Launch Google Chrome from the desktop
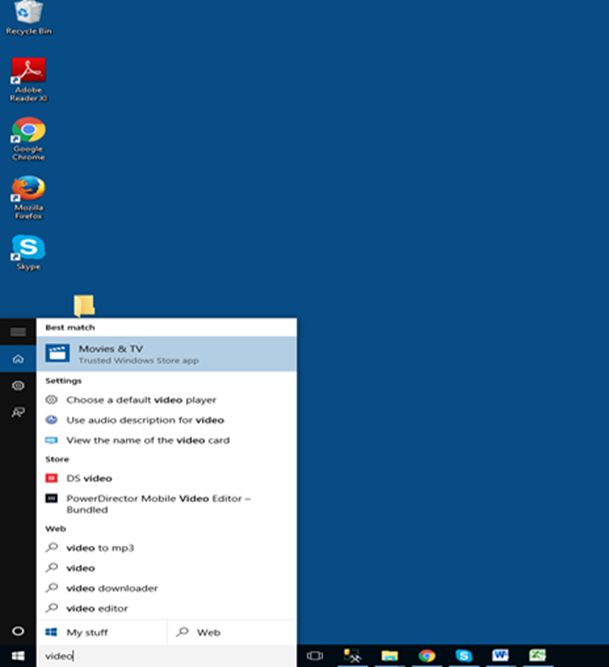This screenshot has width=609, height=667. click(x=28, y=139)
